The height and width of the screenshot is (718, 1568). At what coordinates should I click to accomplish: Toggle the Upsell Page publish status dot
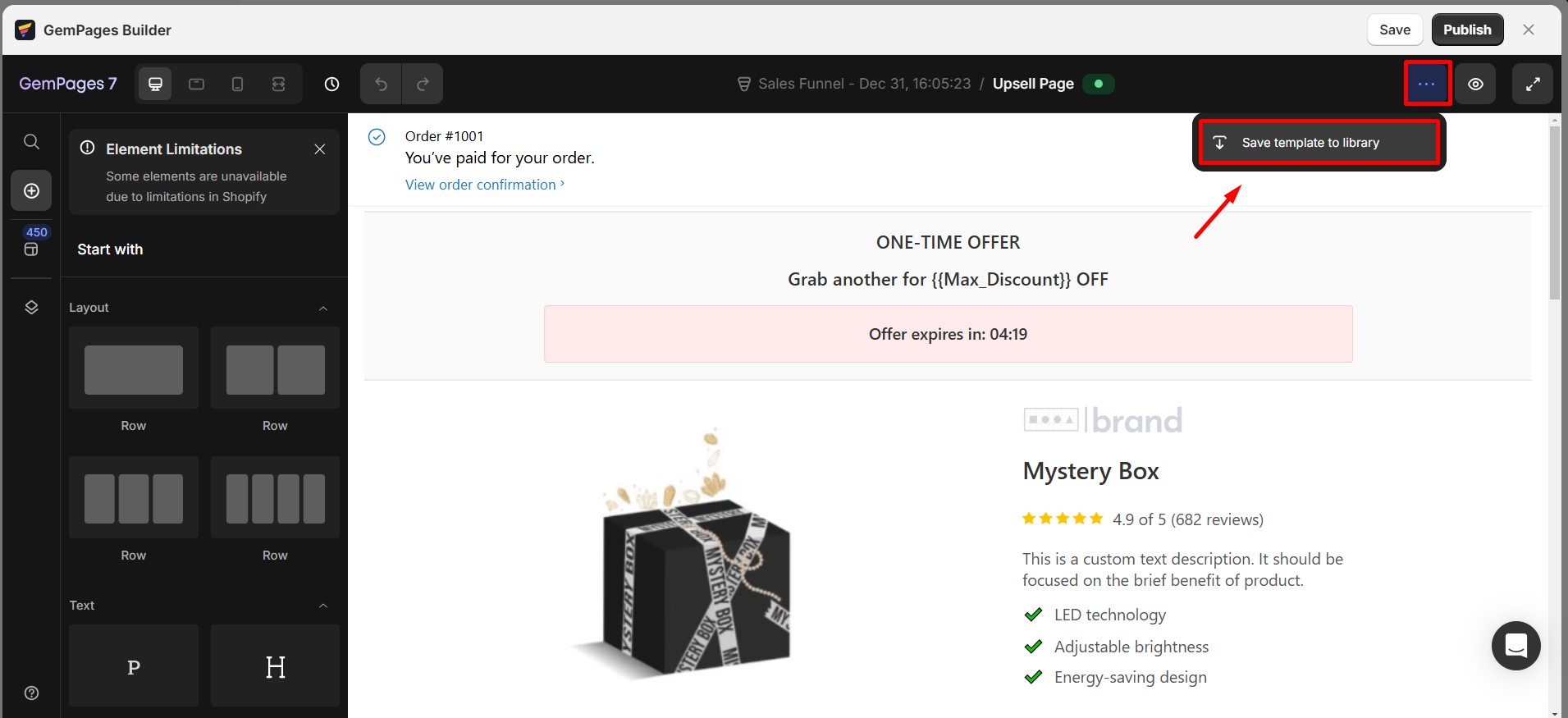click(1099, 84)
